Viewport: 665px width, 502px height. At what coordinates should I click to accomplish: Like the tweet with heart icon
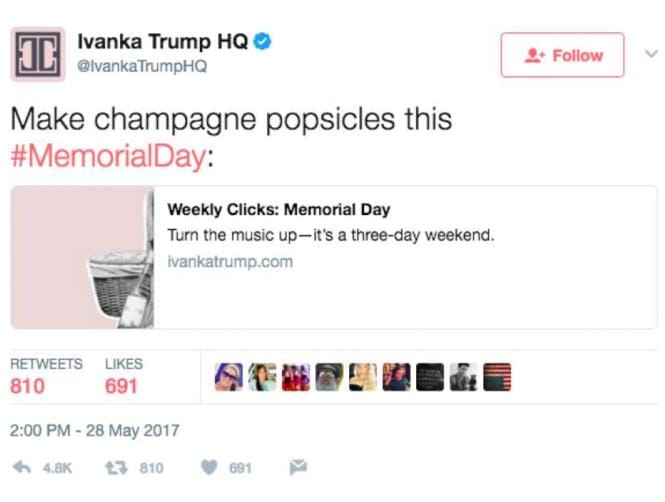coord(209,468)
